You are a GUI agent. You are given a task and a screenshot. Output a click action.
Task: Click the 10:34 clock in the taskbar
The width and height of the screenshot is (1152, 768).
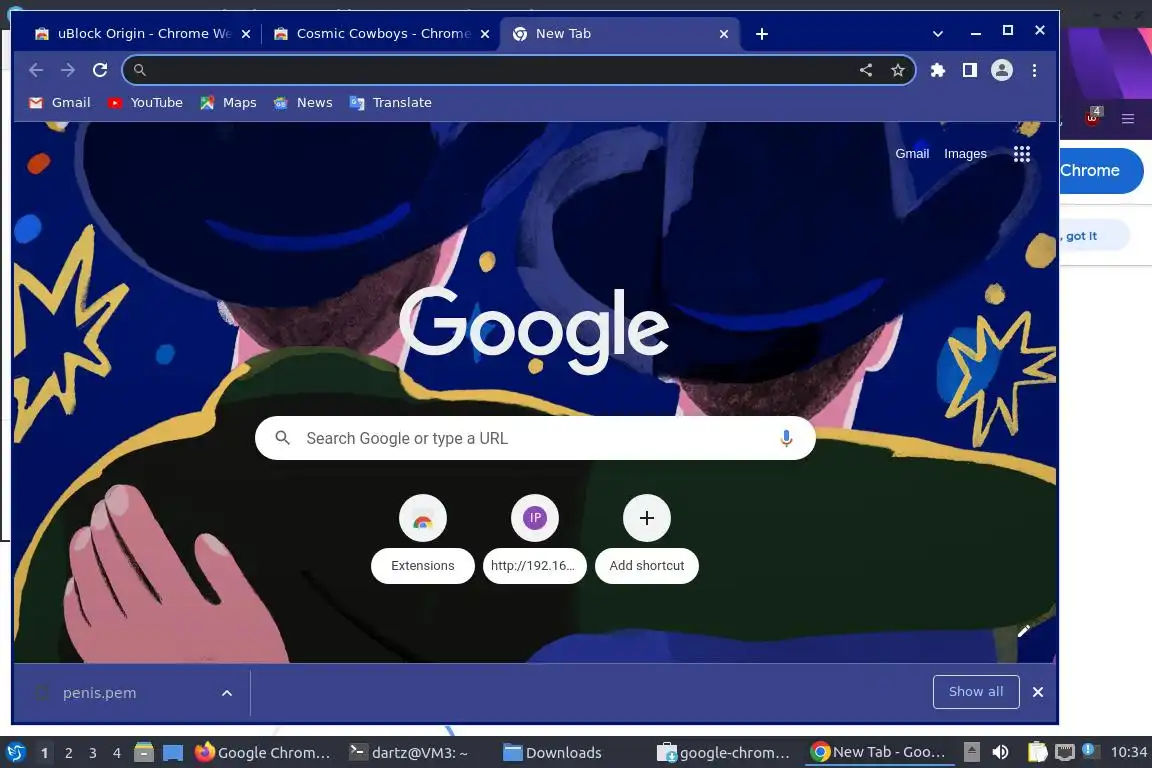(1128, 752)
